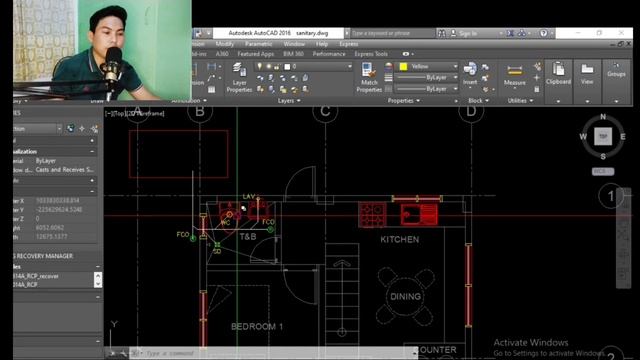Click the Quick Select icon in Properties
The height and width of the screenshot is (360, 640).
tap(94, 129)
